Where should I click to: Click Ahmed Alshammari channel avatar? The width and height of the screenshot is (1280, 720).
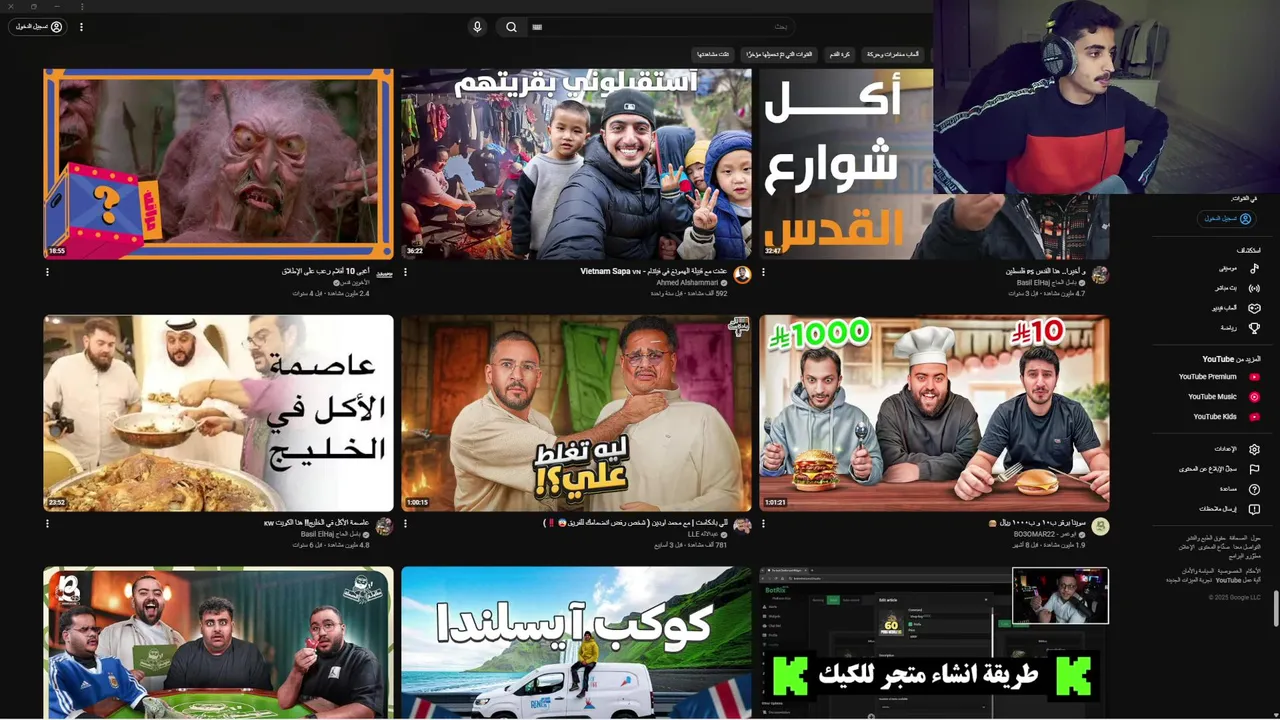coord(742,275)
